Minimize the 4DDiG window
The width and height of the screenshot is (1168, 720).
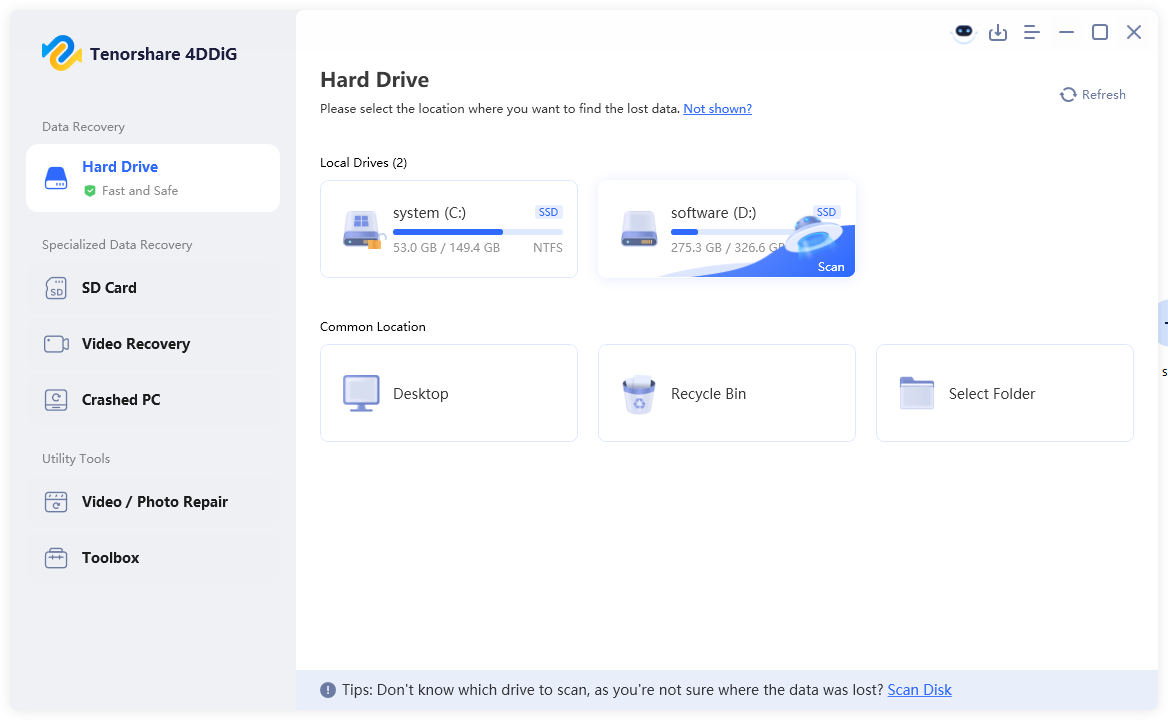coord(1066,32)
